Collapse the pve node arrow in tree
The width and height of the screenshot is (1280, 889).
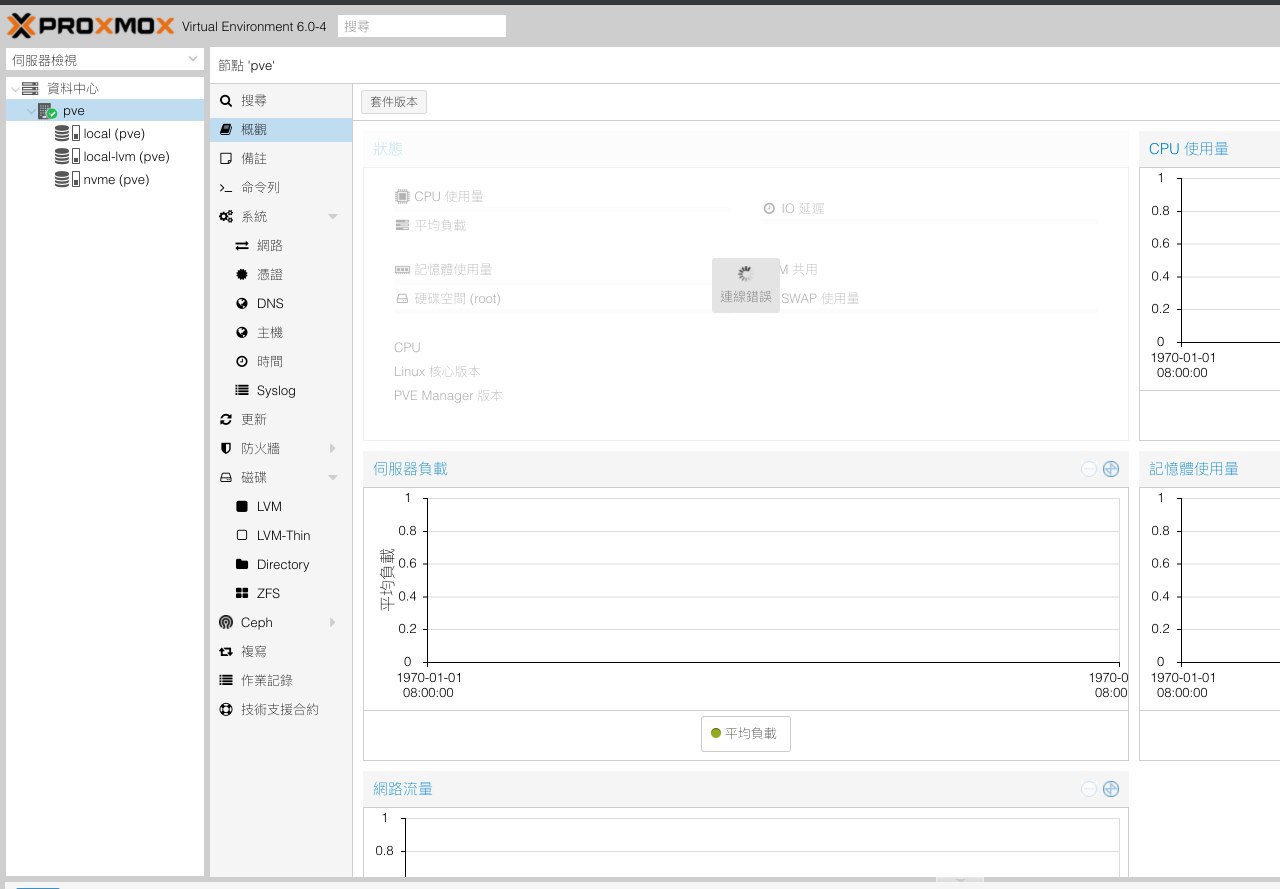31,111
